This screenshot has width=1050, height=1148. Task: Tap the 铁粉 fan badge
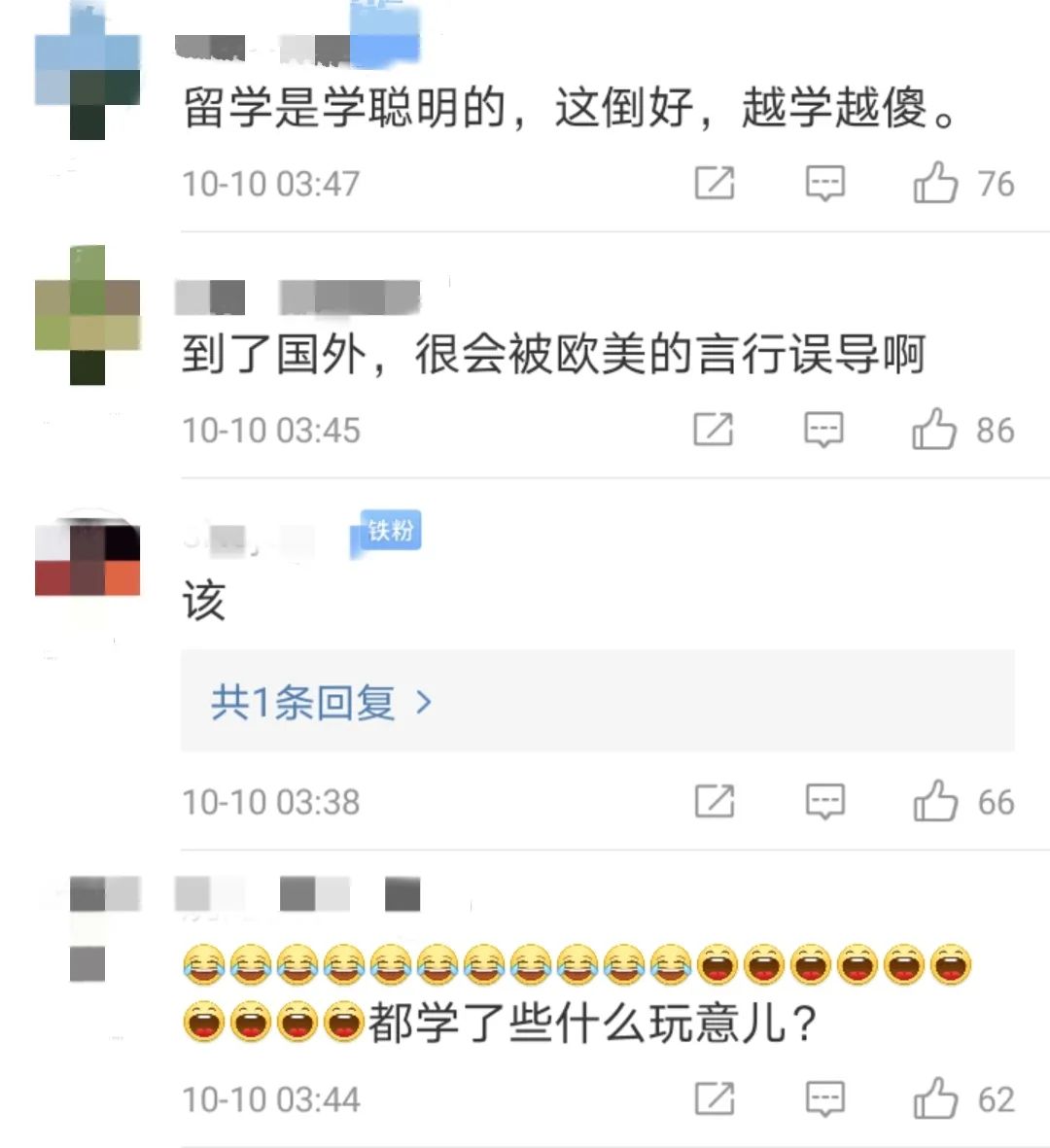[389, 531]
